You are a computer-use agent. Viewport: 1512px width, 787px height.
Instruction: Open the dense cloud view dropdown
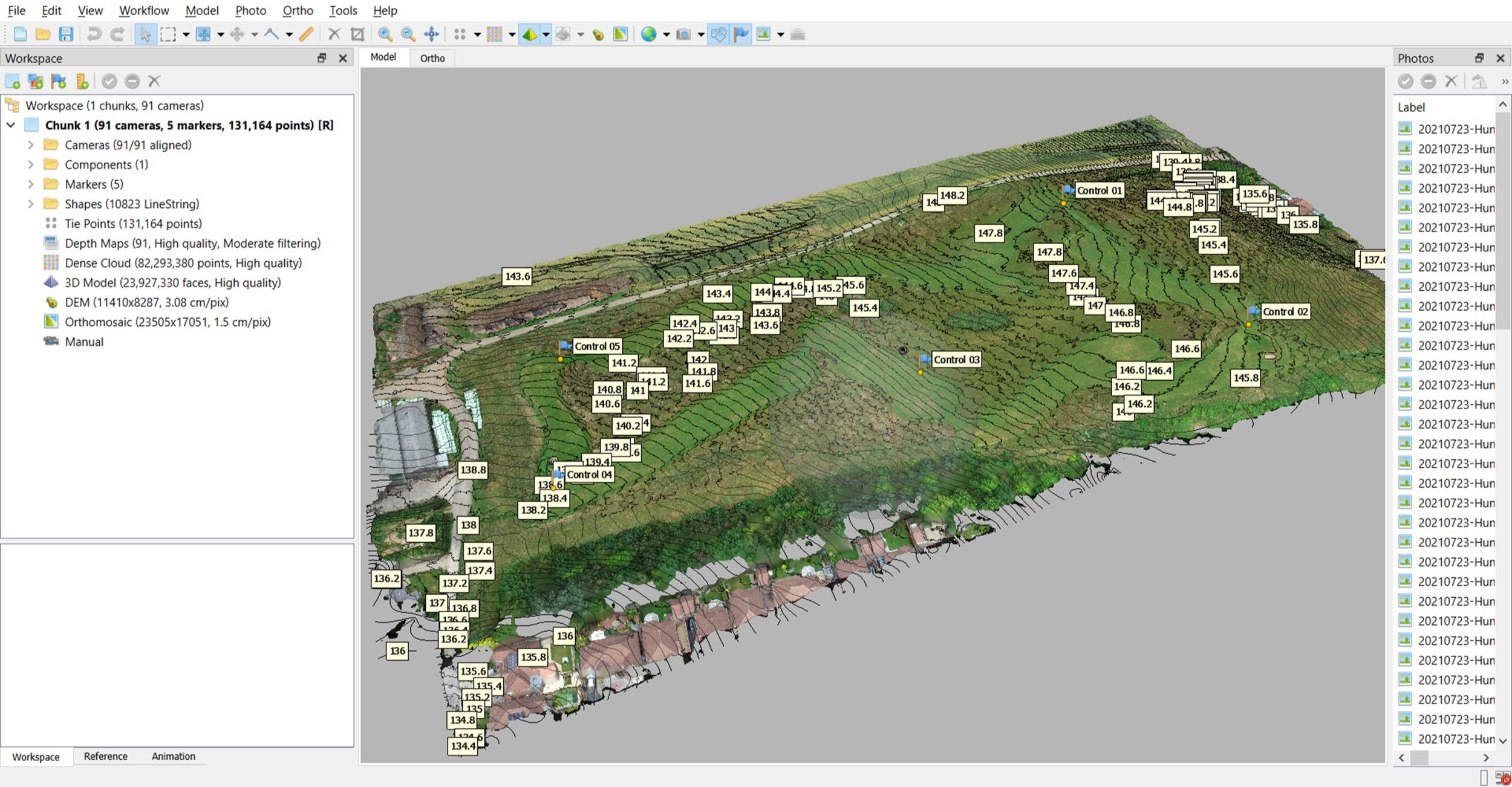512,34
